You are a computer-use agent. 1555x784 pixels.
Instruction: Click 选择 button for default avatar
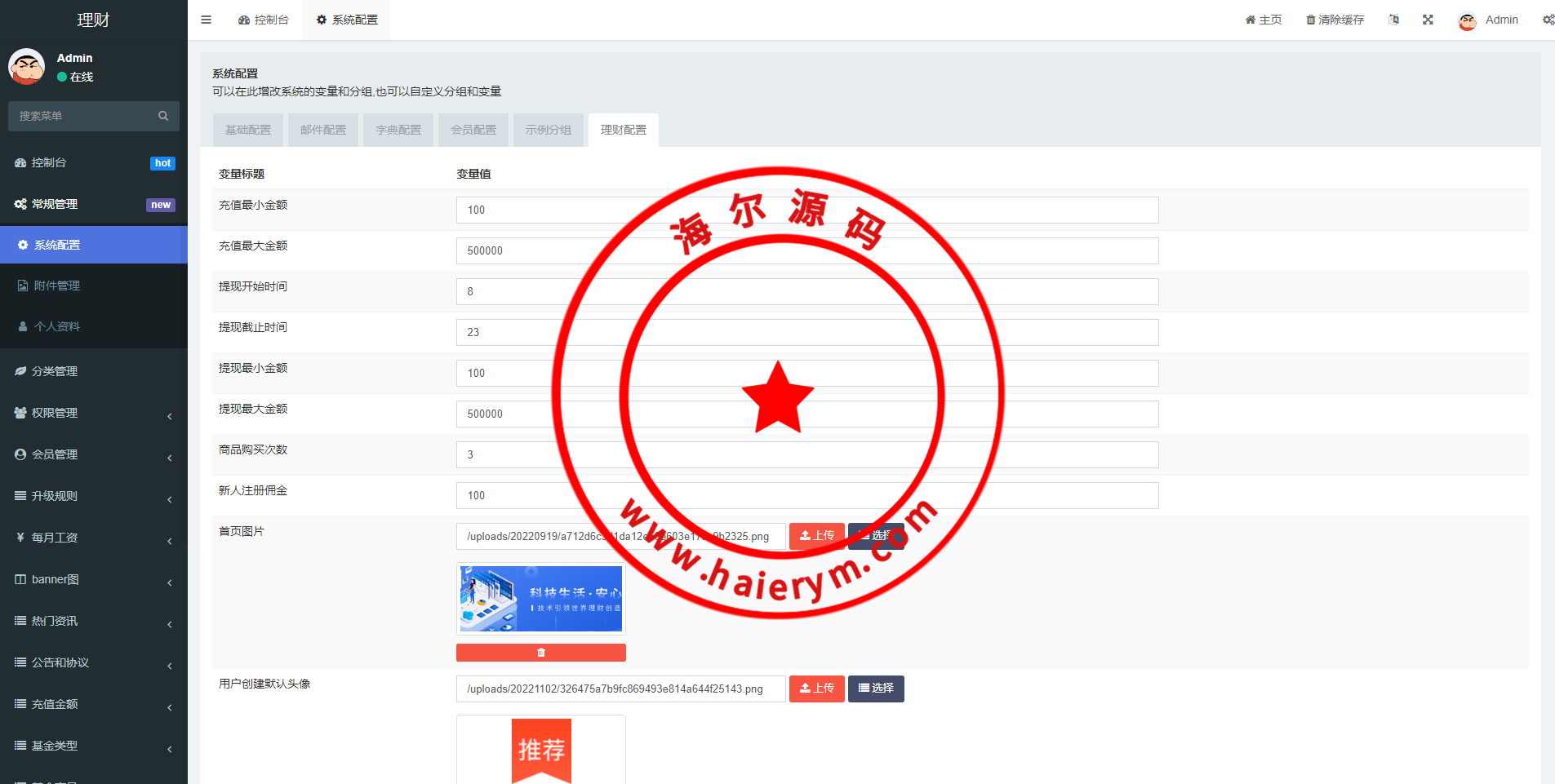tap(876, 689)
